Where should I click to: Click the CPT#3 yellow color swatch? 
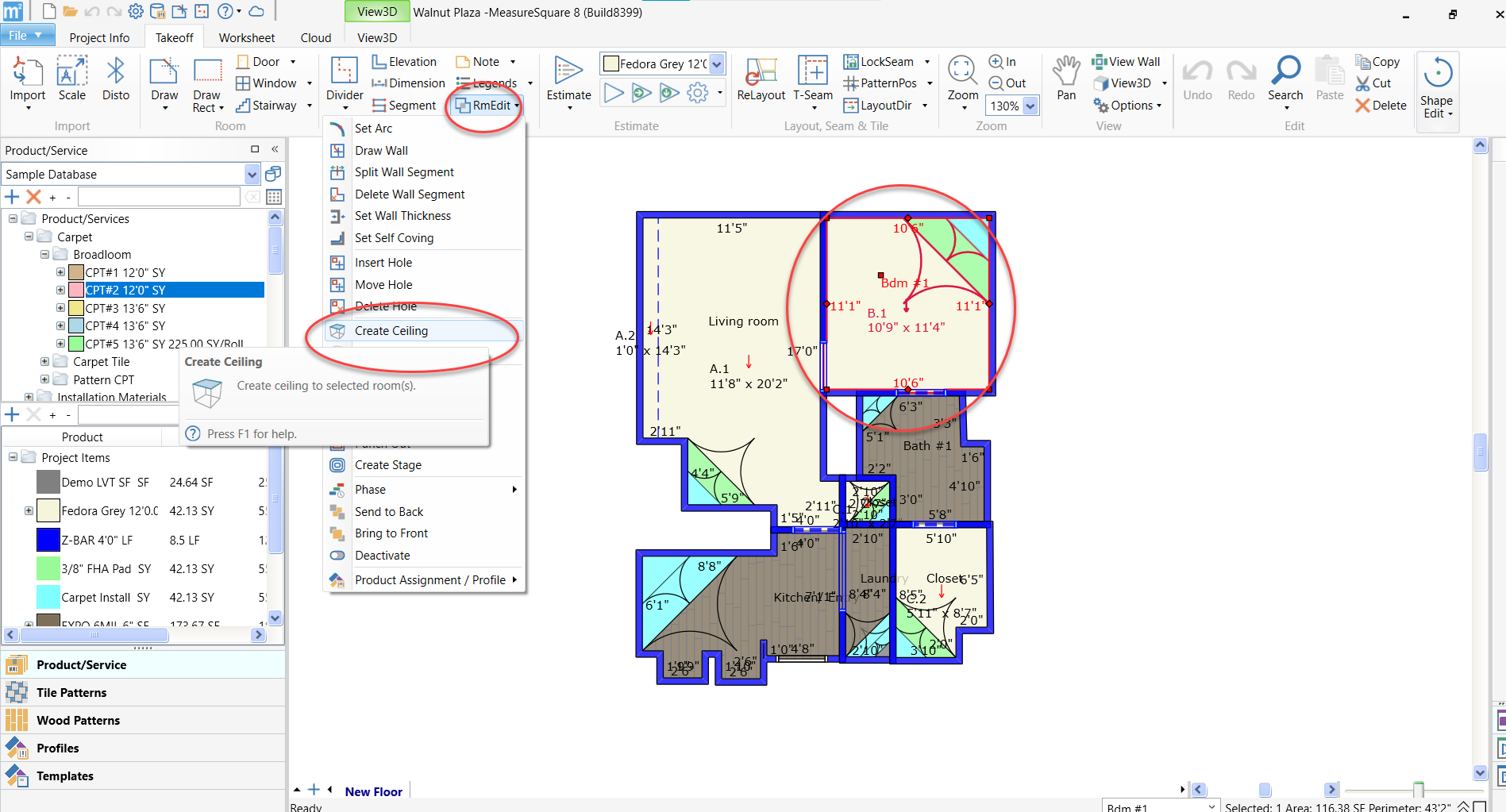coord(76,308)
